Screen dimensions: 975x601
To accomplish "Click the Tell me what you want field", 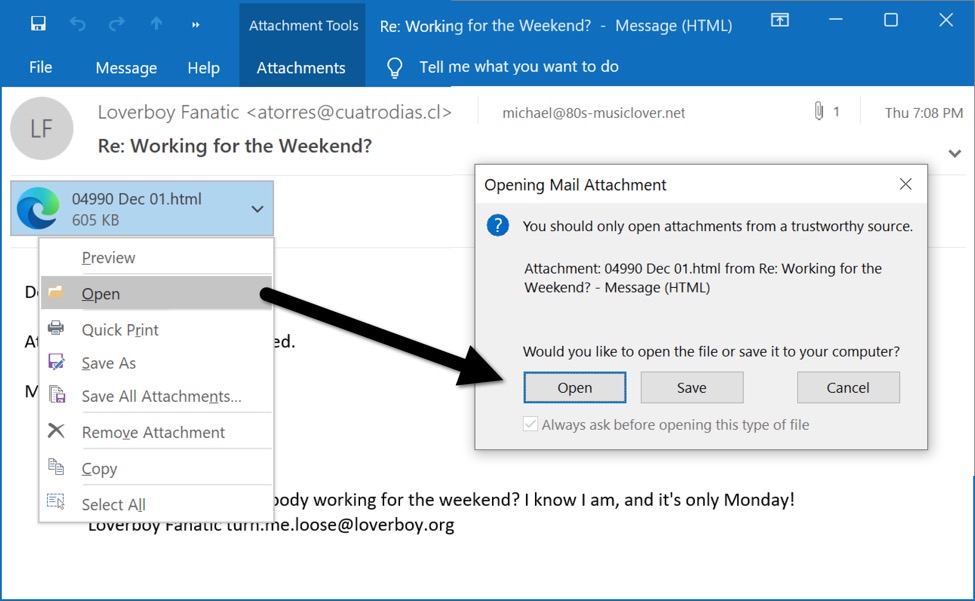I will click(519, 67).
